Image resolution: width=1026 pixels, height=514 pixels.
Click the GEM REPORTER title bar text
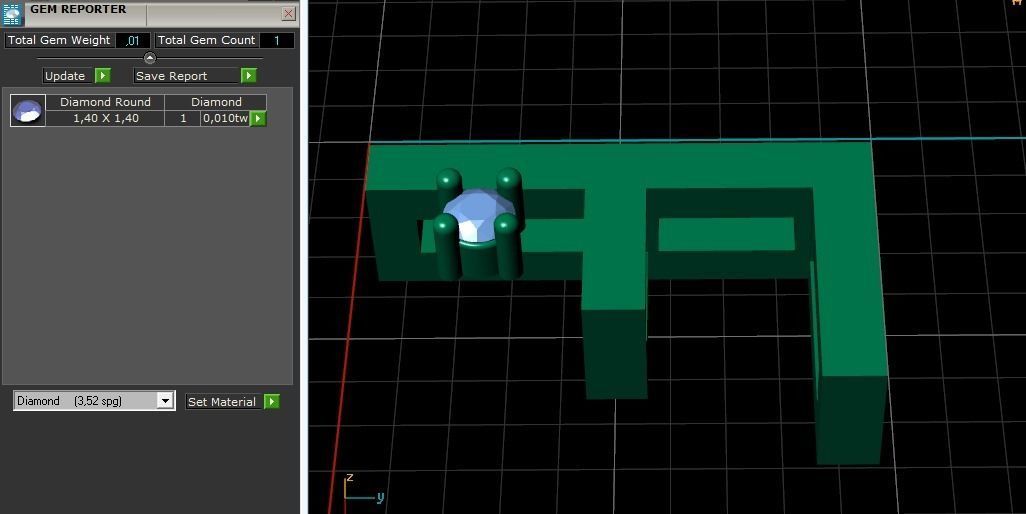78,9
